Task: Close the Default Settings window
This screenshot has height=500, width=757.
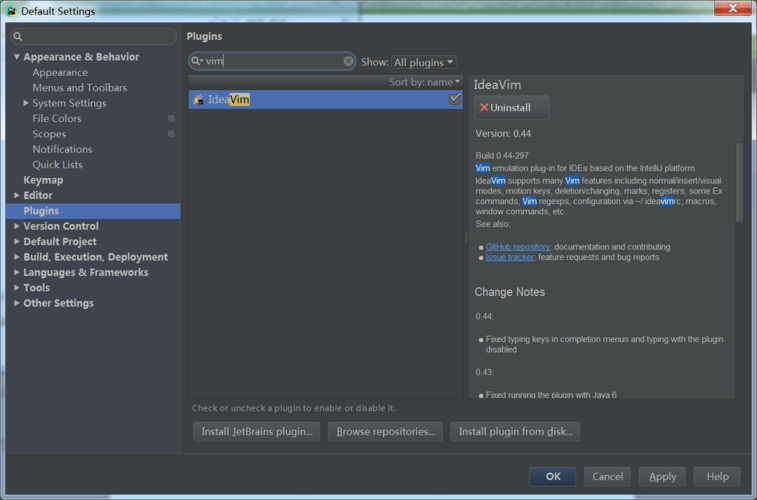Action: tap(732, 8)
